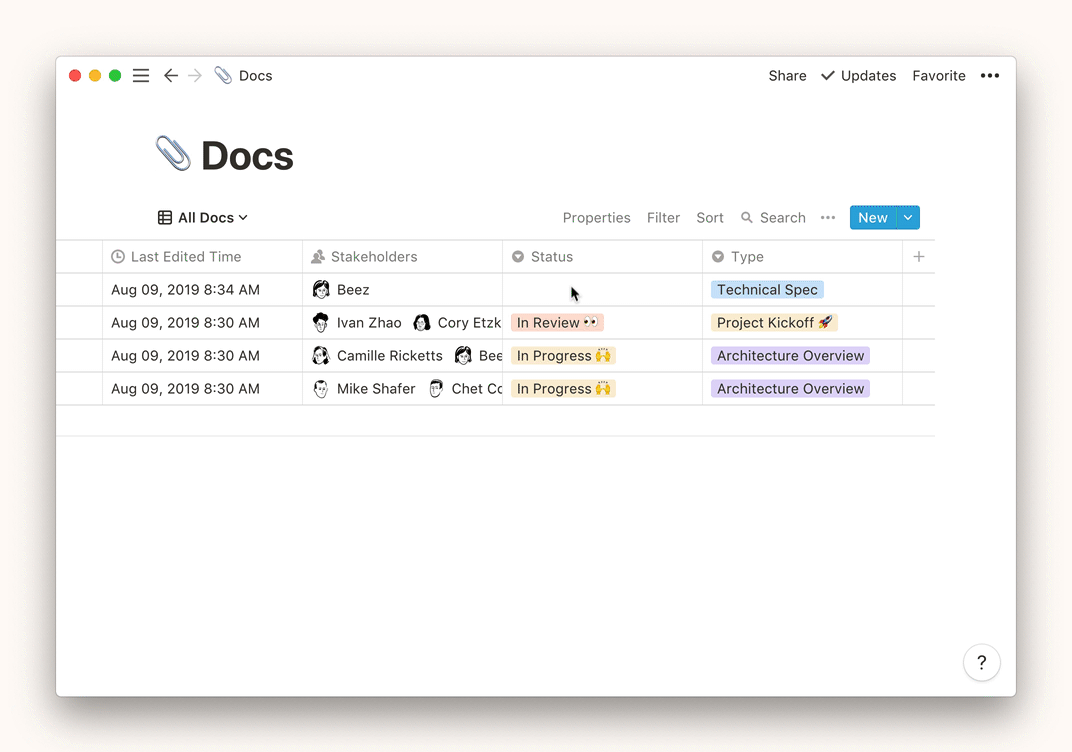This screenshot has width=1072, height=752.
Task: Open the database view three-dot menu
Action: point(827,218)
